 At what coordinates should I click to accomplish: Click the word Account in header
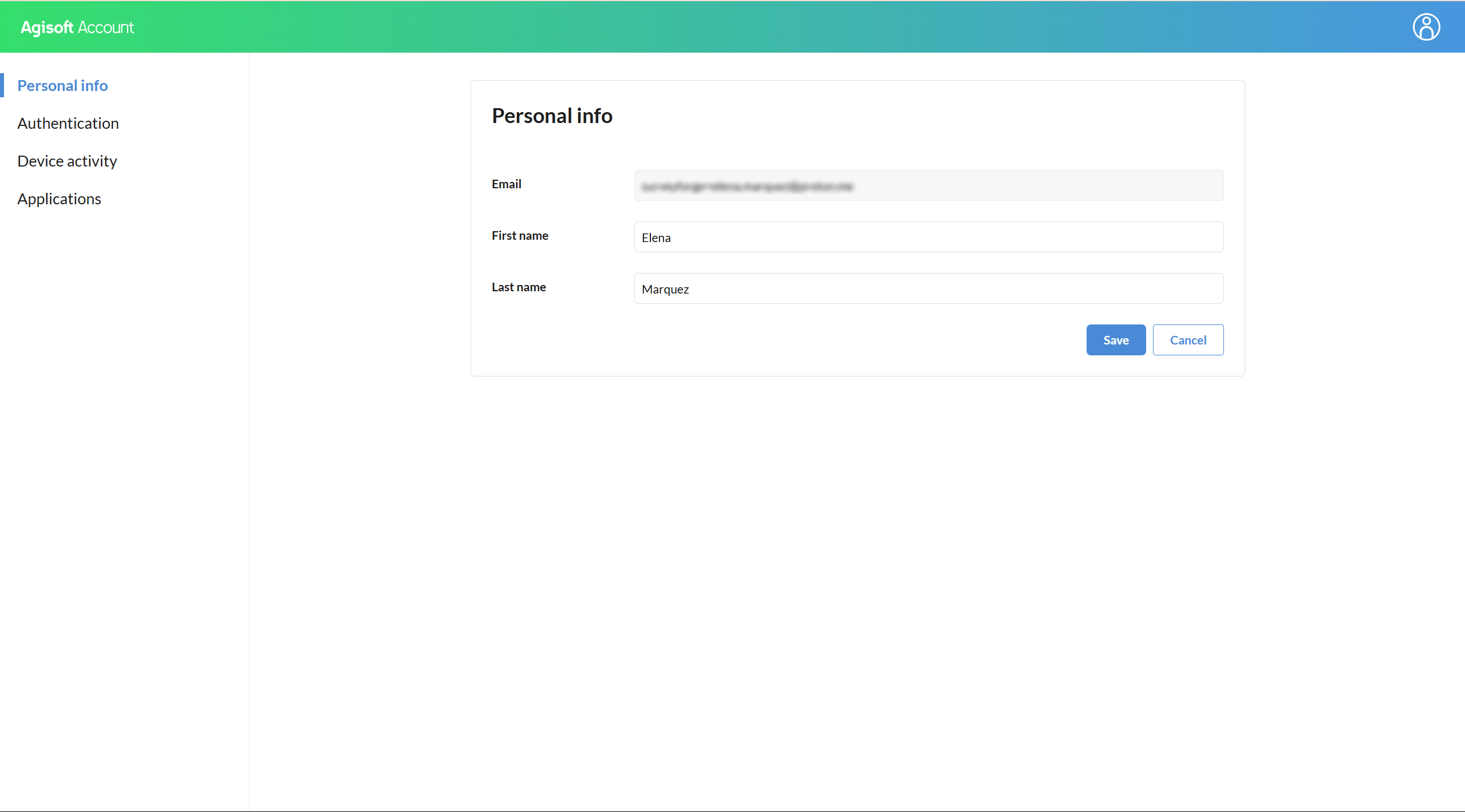(106, 27)
